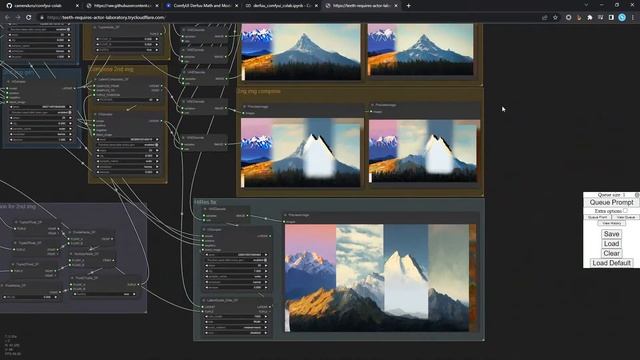Change sampler_name in the leftmost blue-group KSampler
Screen dimensions: 640x360
[x=40, y=129]
